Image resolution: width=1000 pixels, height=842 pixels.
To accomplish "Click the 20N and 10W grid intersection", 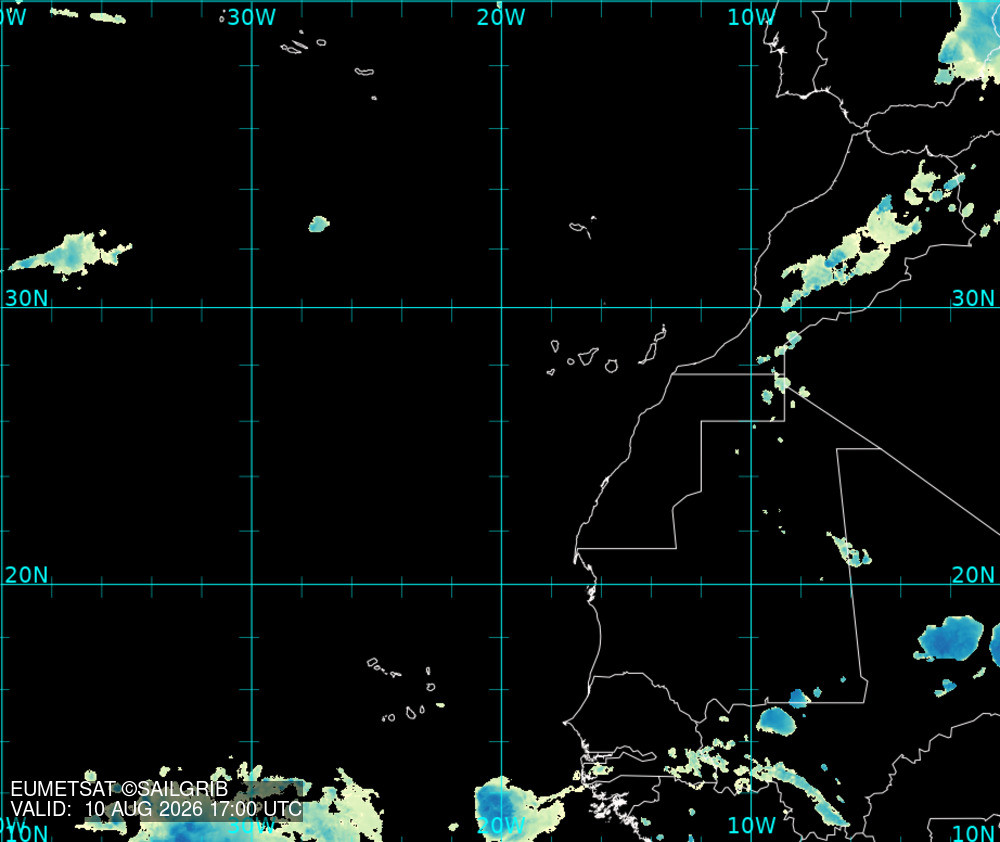I will (x=751, y=584).
